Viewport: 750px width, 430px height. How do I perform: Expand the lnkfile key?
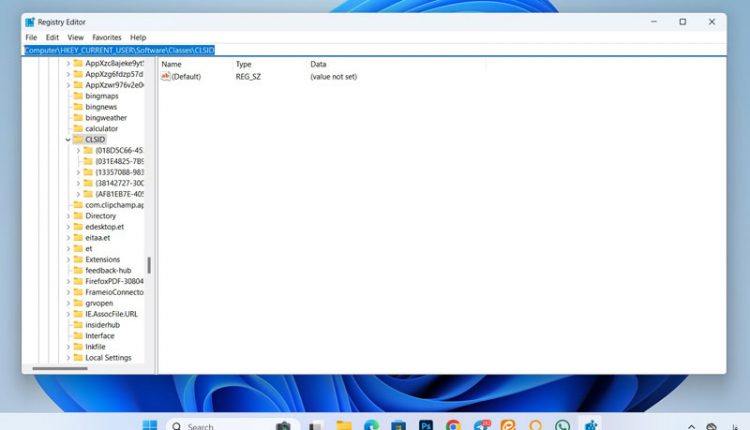pos(68,347)
